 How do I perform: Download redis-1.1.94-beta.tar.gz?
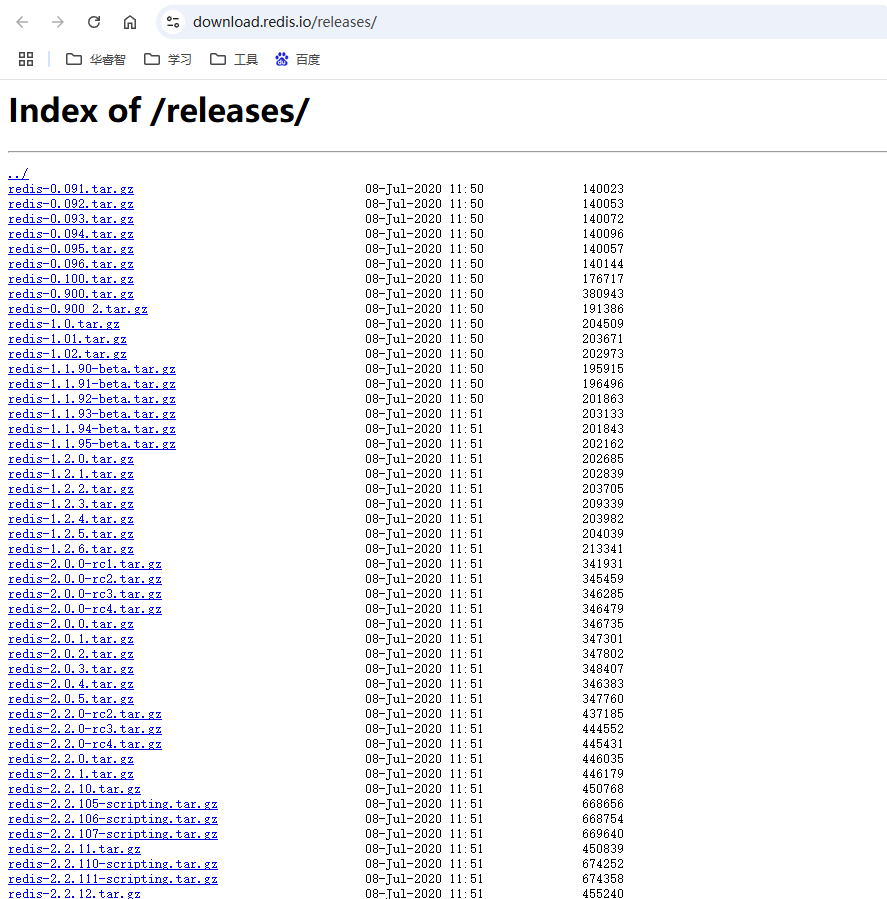[x=92, y=429]
